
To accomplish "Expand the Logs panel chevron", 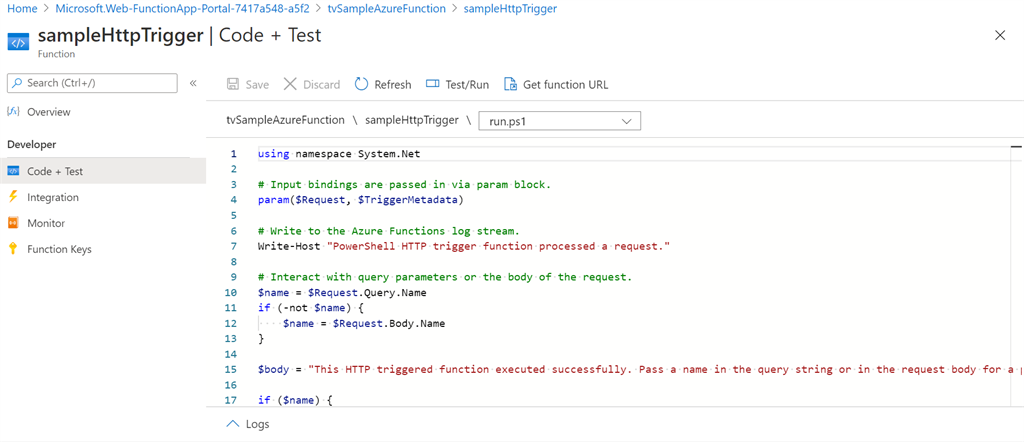I will click(x=232, y=424).
